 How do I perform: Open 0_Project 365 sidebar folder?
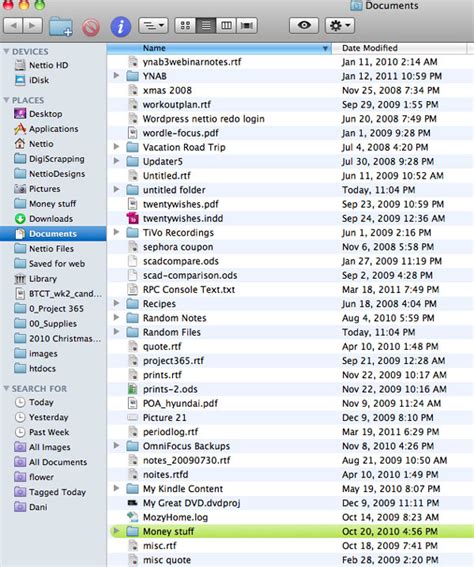[x=56, y=309]
